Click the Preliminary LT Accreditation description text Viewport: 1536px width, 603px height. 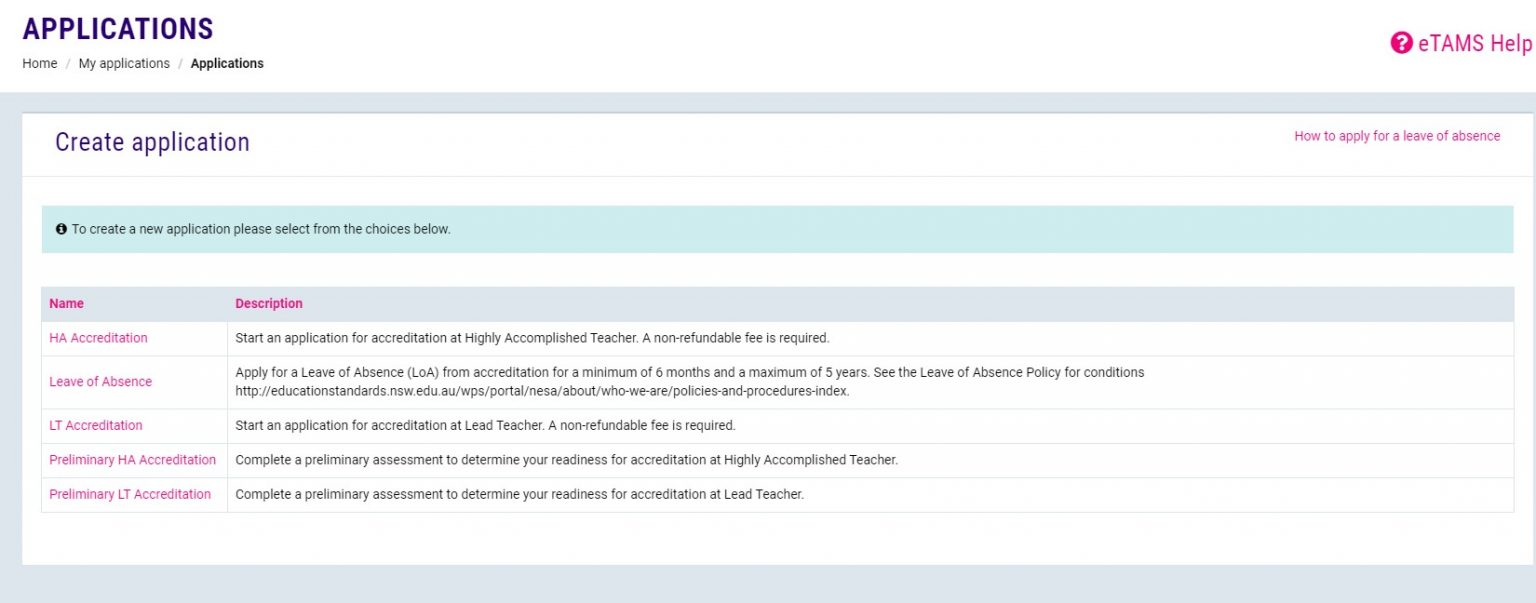(519, 494)
